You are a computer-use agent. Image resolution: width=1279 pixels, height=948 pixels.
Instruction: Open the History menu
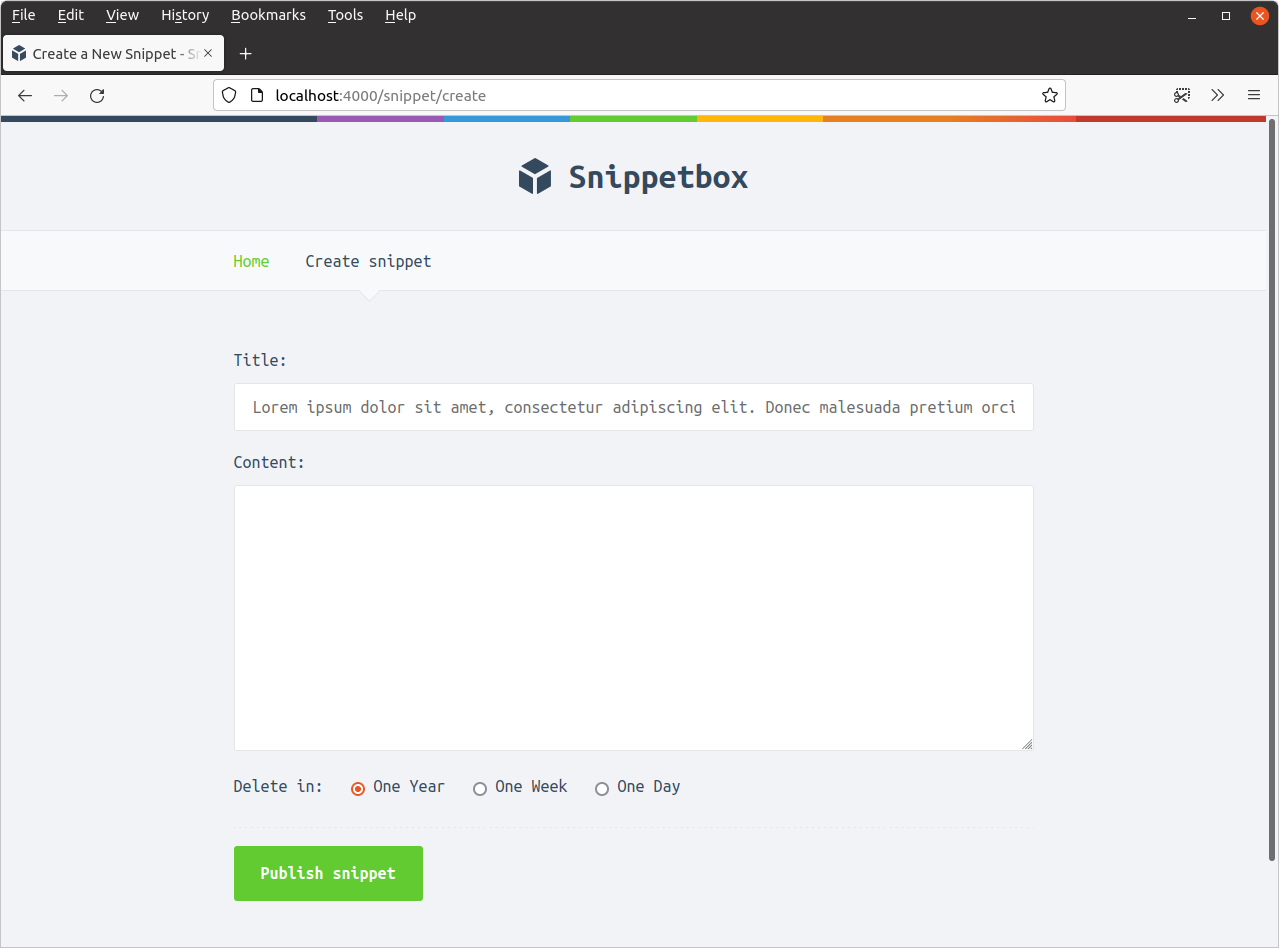tap(185, 15)
